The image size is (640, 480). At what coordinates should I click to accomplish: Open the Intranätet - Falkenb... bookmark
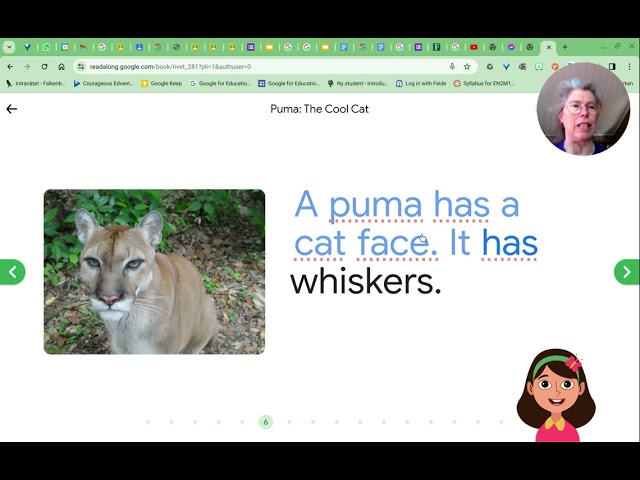click(x=36, y=83)
